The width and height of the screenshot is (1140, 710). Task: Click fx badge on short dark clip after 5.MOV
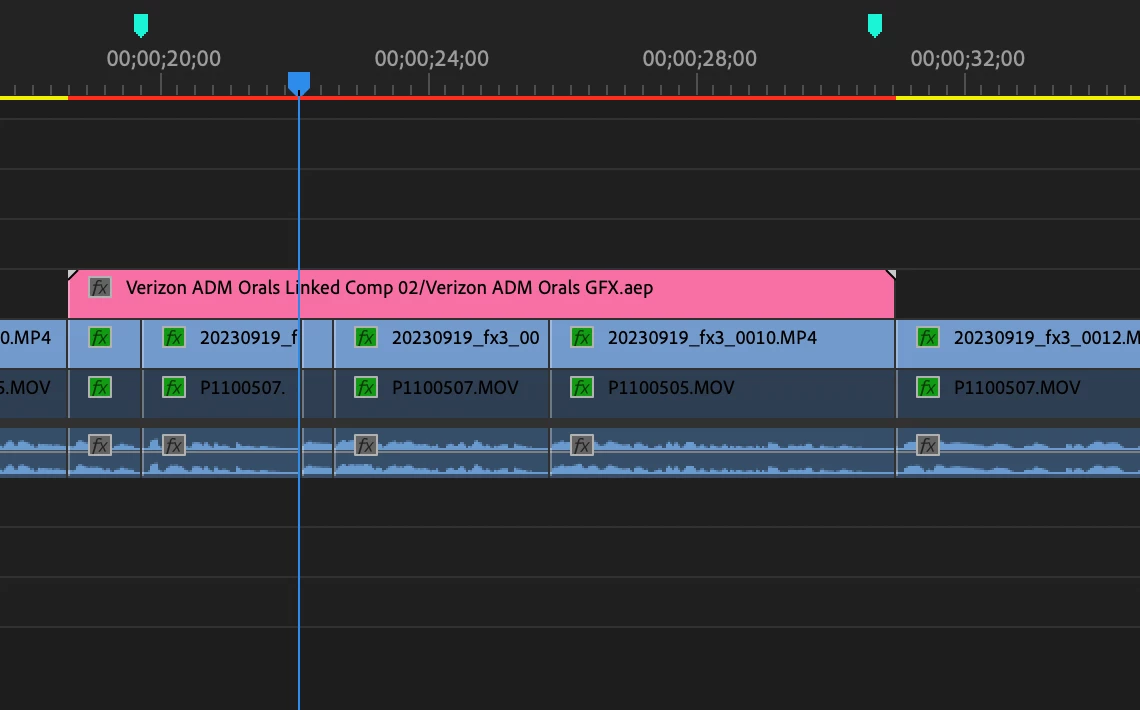point(100,387)
